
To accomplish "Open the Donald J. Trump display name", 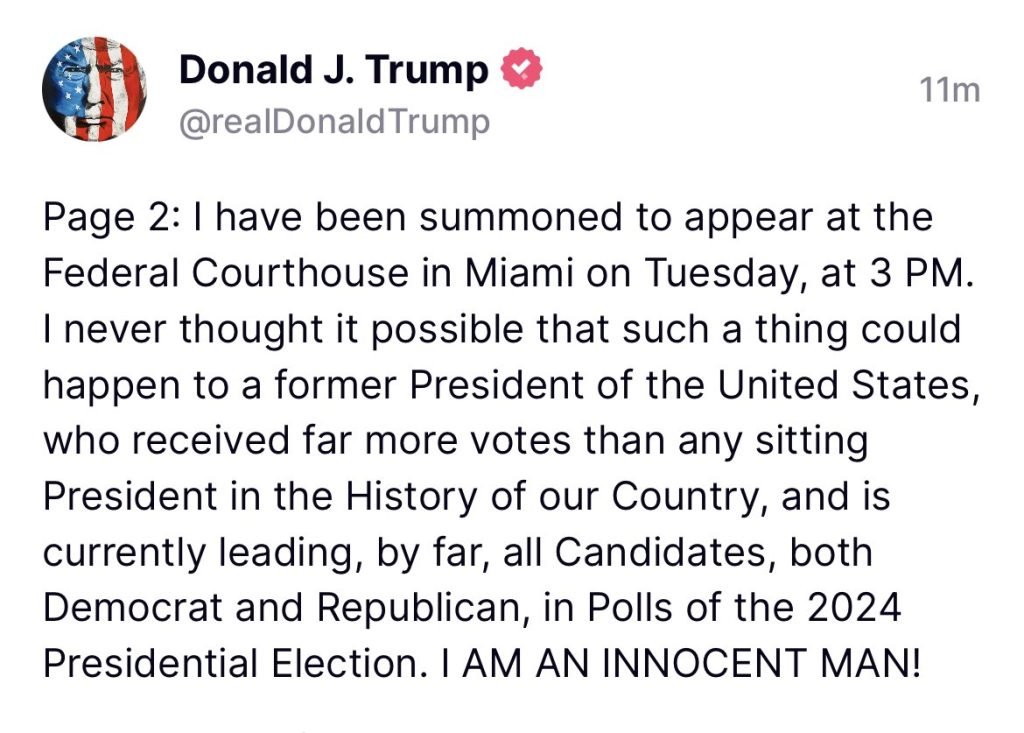I will tap(334, 70).
